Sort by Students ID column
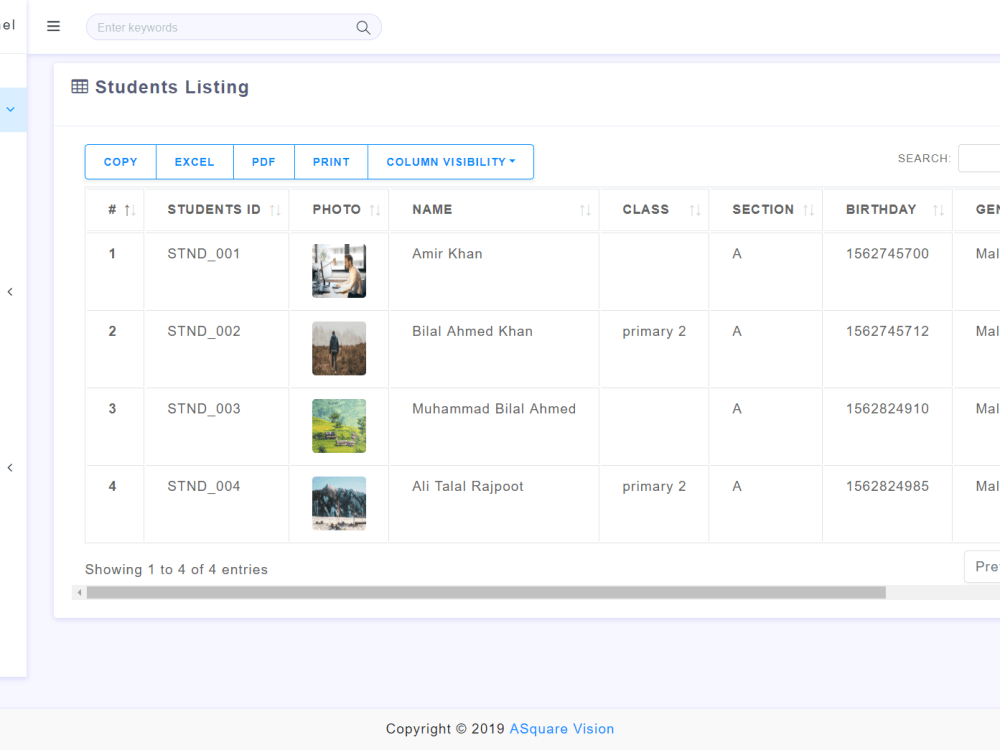This screenshot has width=1000, height=750. [217, 210]
